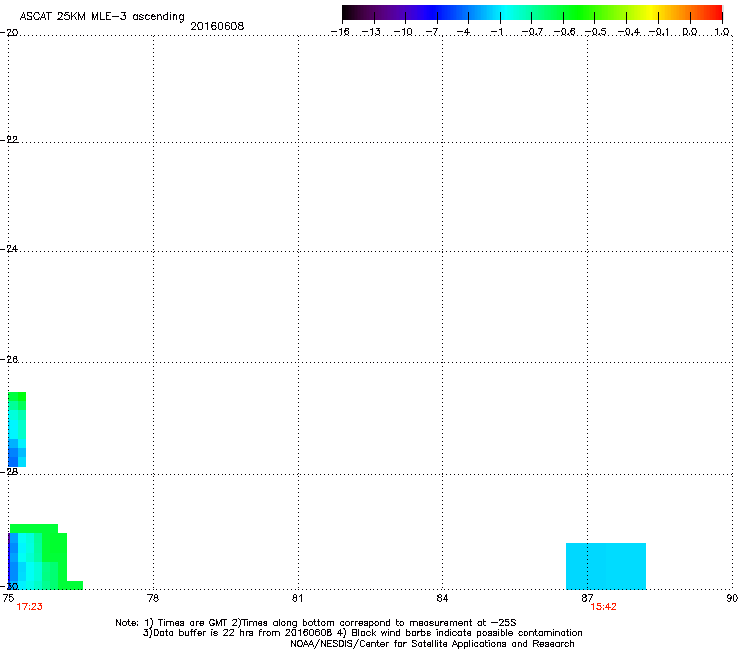Screen dimensions: 740x650
Task: Click the -13 label on the color scale
Action: pos(371,32)
